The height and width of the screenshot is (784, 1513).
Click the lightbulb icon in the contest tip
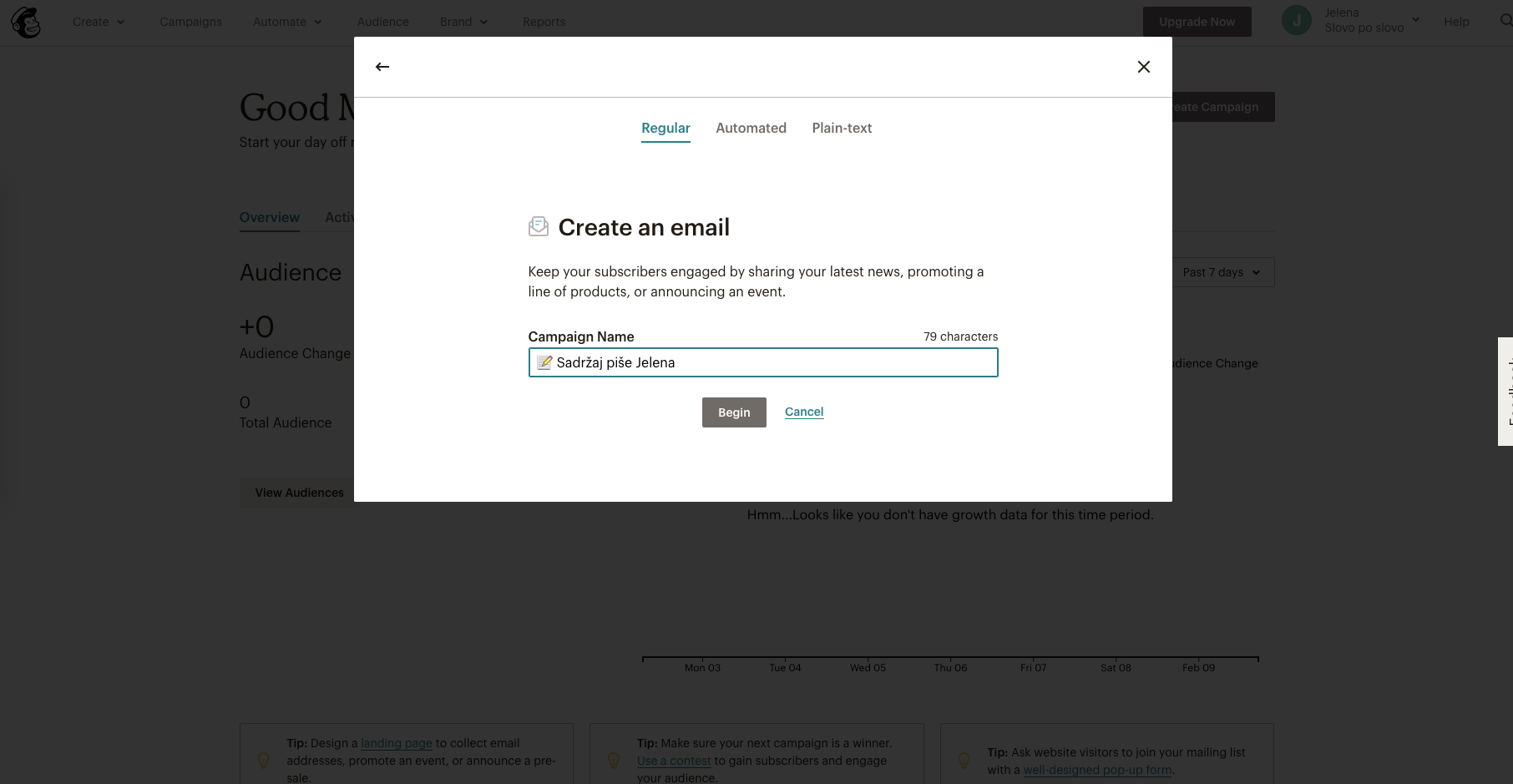tap(613, 760)
